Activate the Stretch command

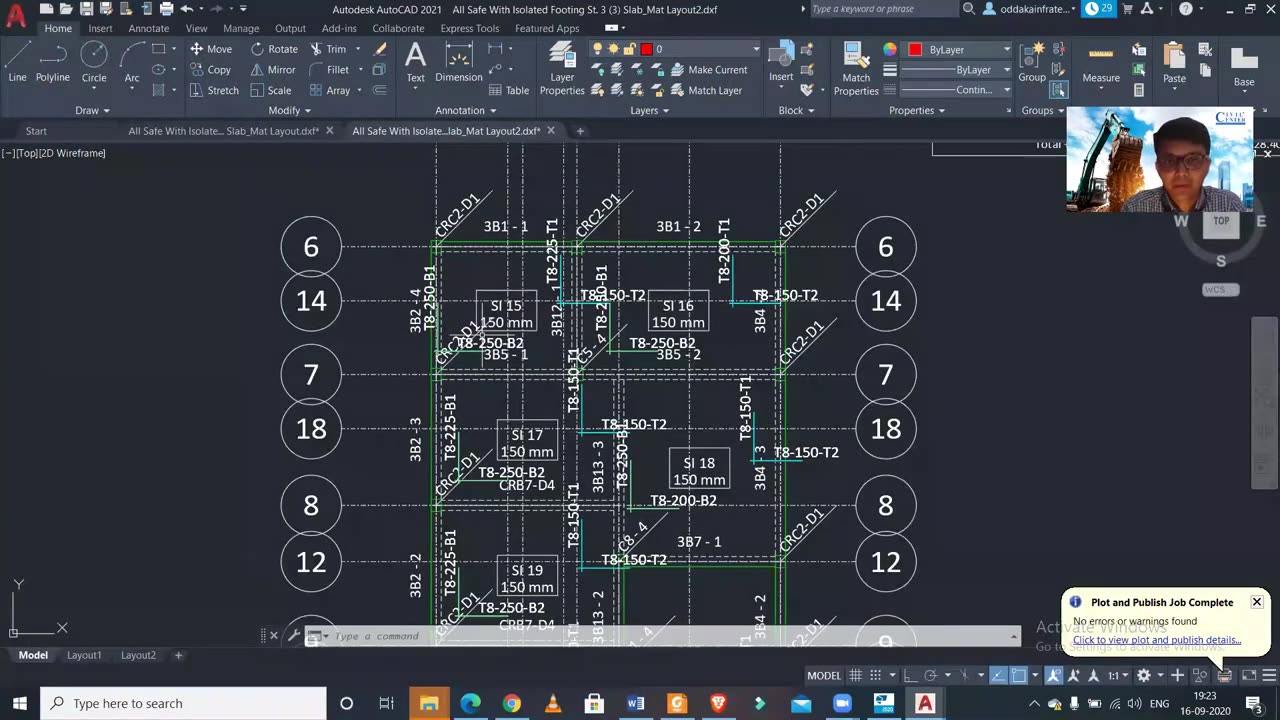coord(214,90)
